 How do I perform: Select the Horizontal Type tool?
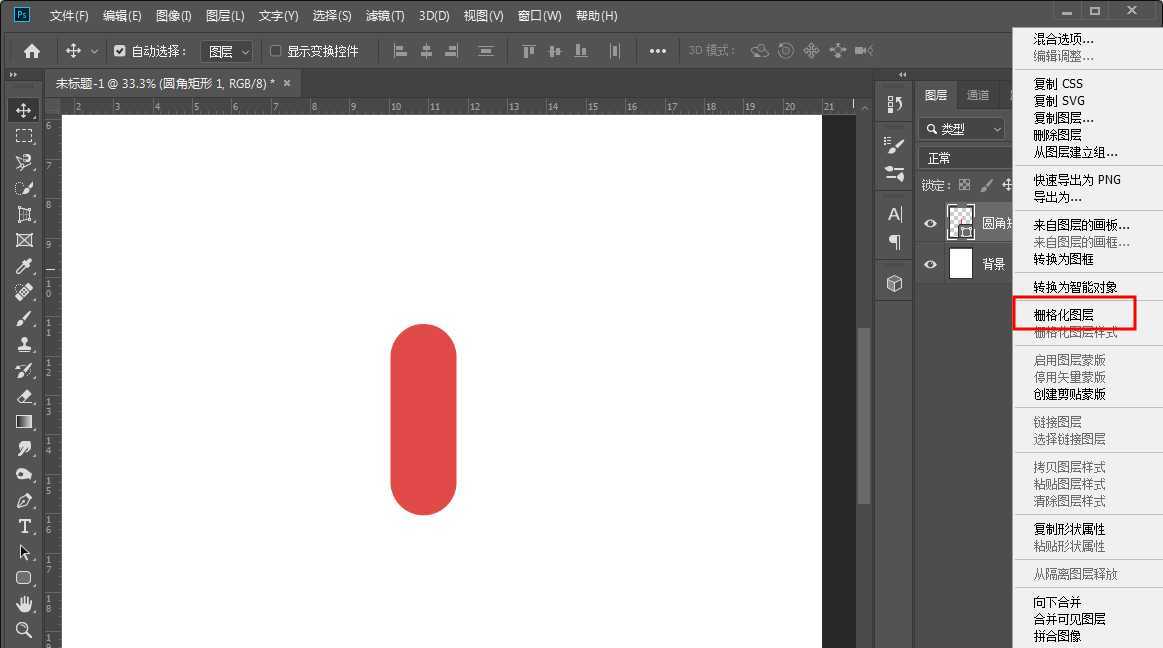pyautogui.click(x=24, y=527)
